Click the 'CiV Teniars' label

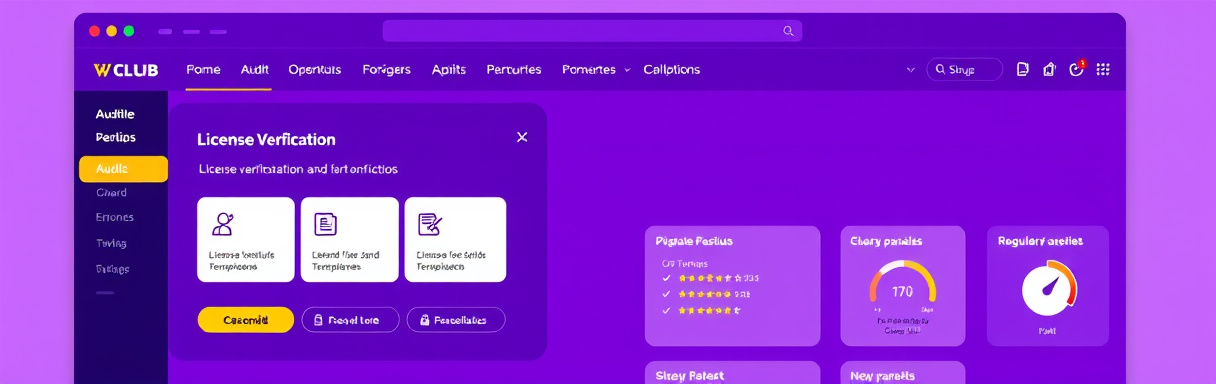pos(685,263)
